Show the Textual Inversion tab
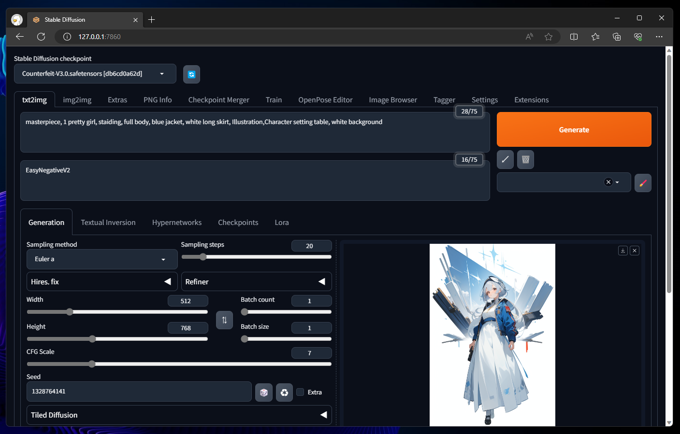This screenshot has width=680, height=434. click(108, 222)
